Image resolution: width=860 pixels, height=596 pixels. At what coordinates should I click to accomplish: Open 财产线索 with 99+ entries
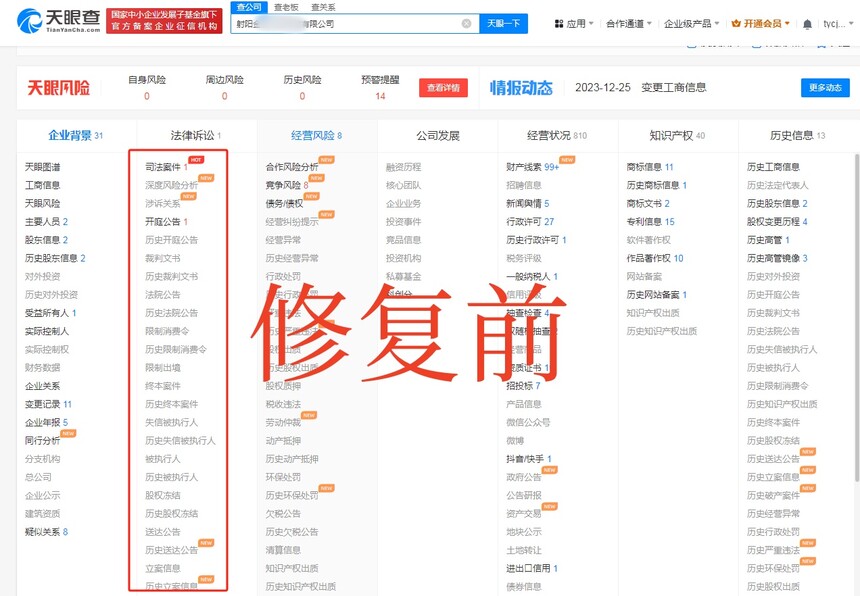point(533,167)
